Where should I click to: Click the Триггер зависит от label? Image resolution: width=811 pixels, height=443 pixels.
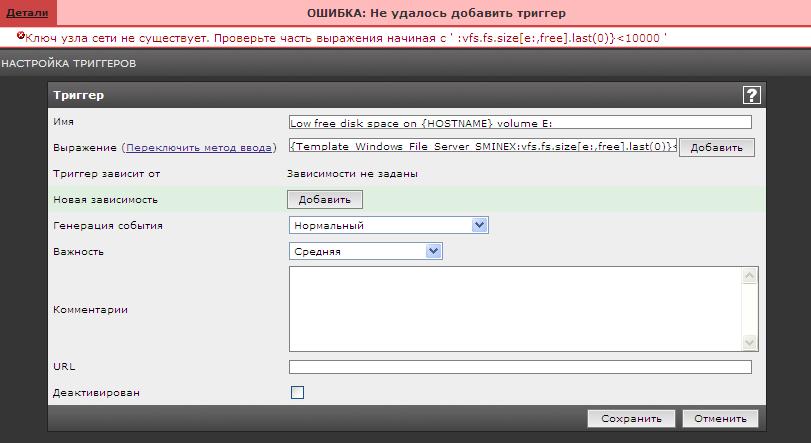[x=107, y=174]
